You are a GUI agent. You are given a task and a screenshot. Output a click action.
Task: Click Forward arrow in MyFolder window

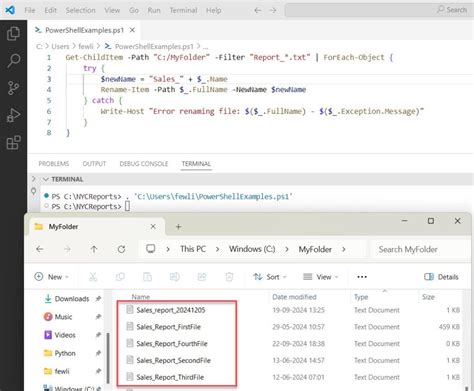coord(67,249)
